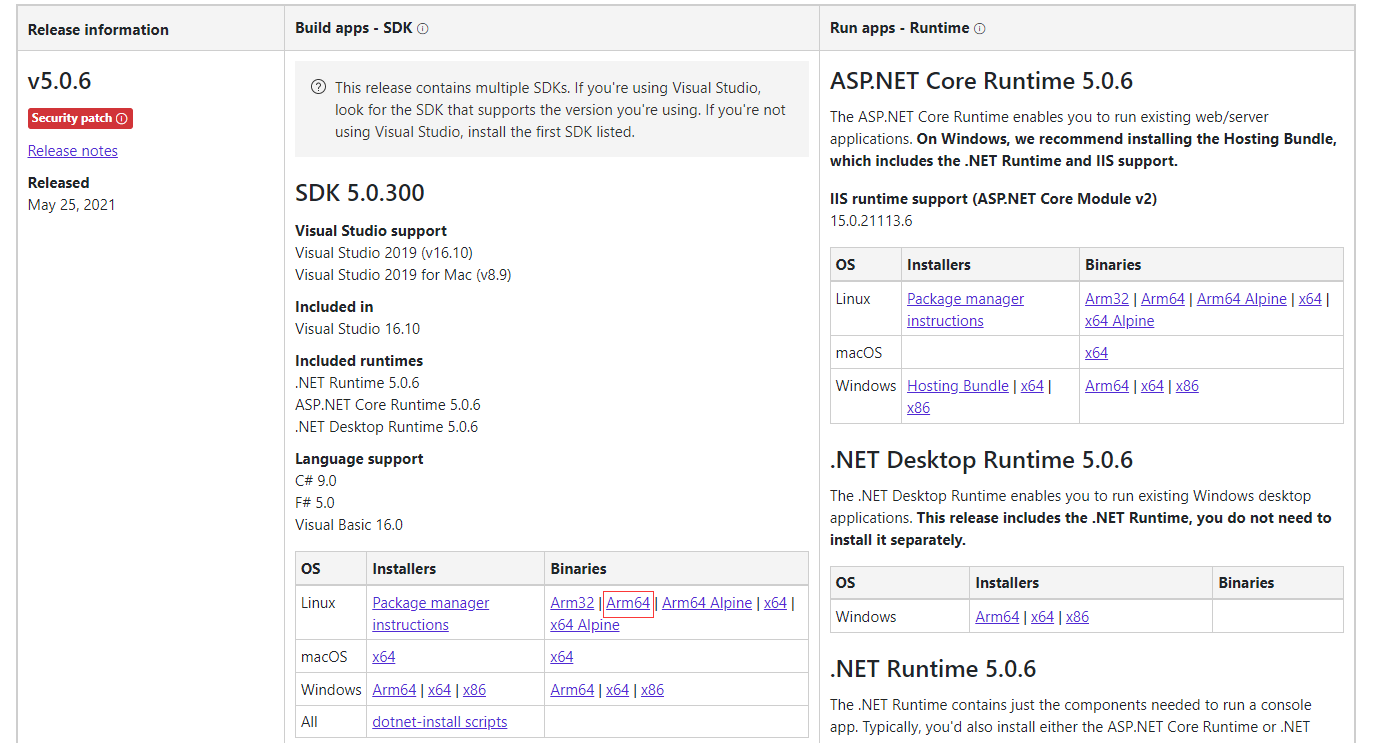Download .NET Desktop Runtime Windows Arm64 installer
This screenshot has width=1393, height=743.
pos(997,617)
